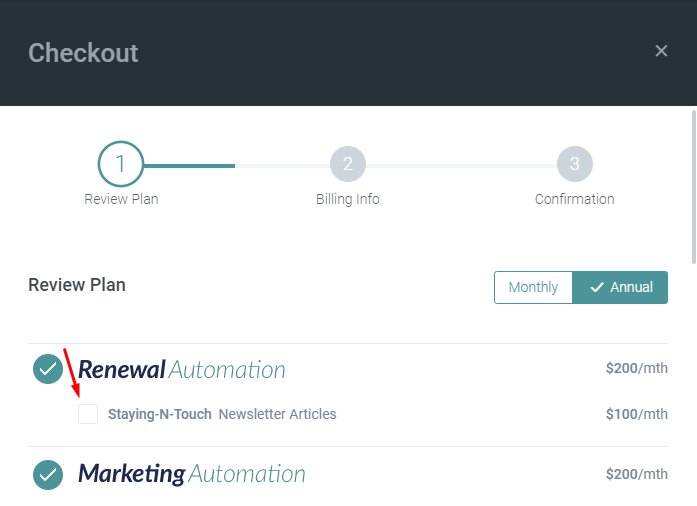697x506 pixels.
Task: Toggle the Renewal Automation checkmark icon
Action: 48,369
